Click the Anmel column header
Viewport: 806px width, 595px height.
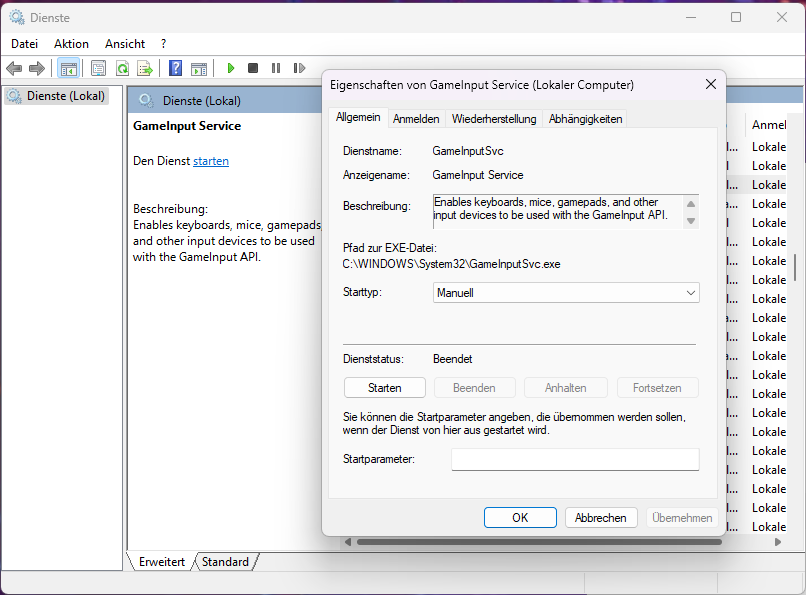coord(768,125)
